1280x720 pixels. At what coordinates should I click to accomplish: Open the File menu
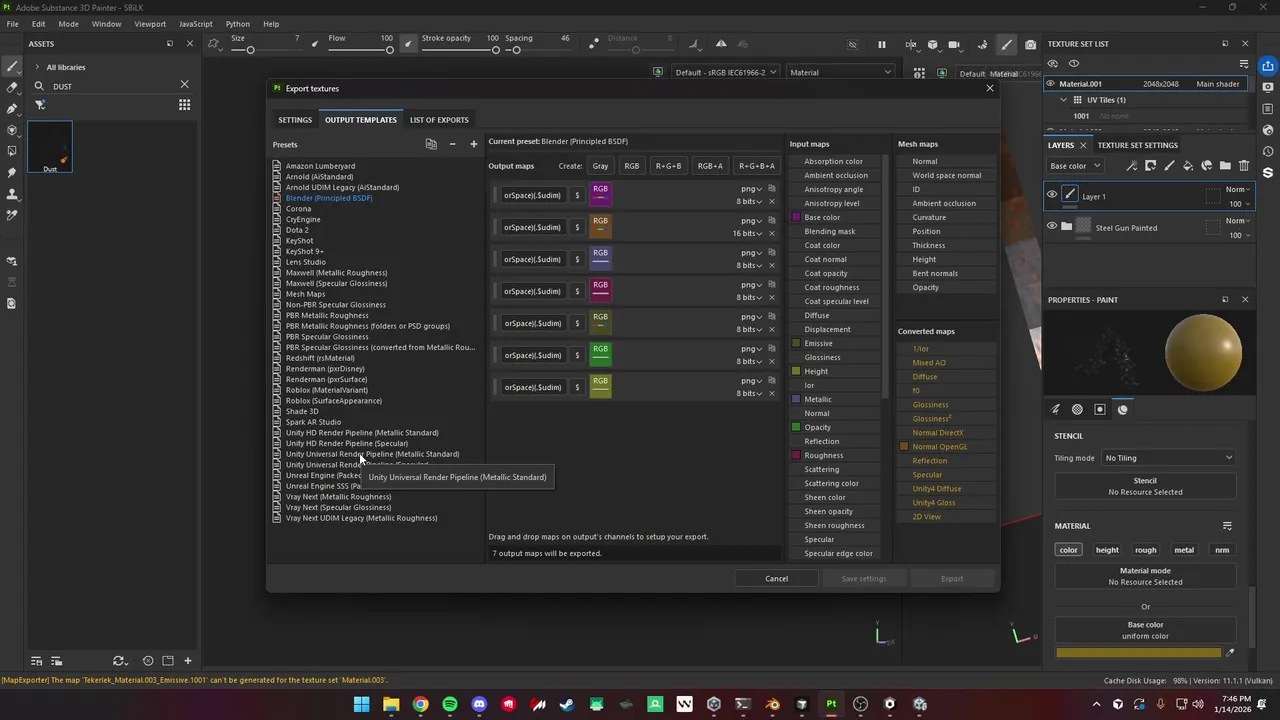point(13,24)
